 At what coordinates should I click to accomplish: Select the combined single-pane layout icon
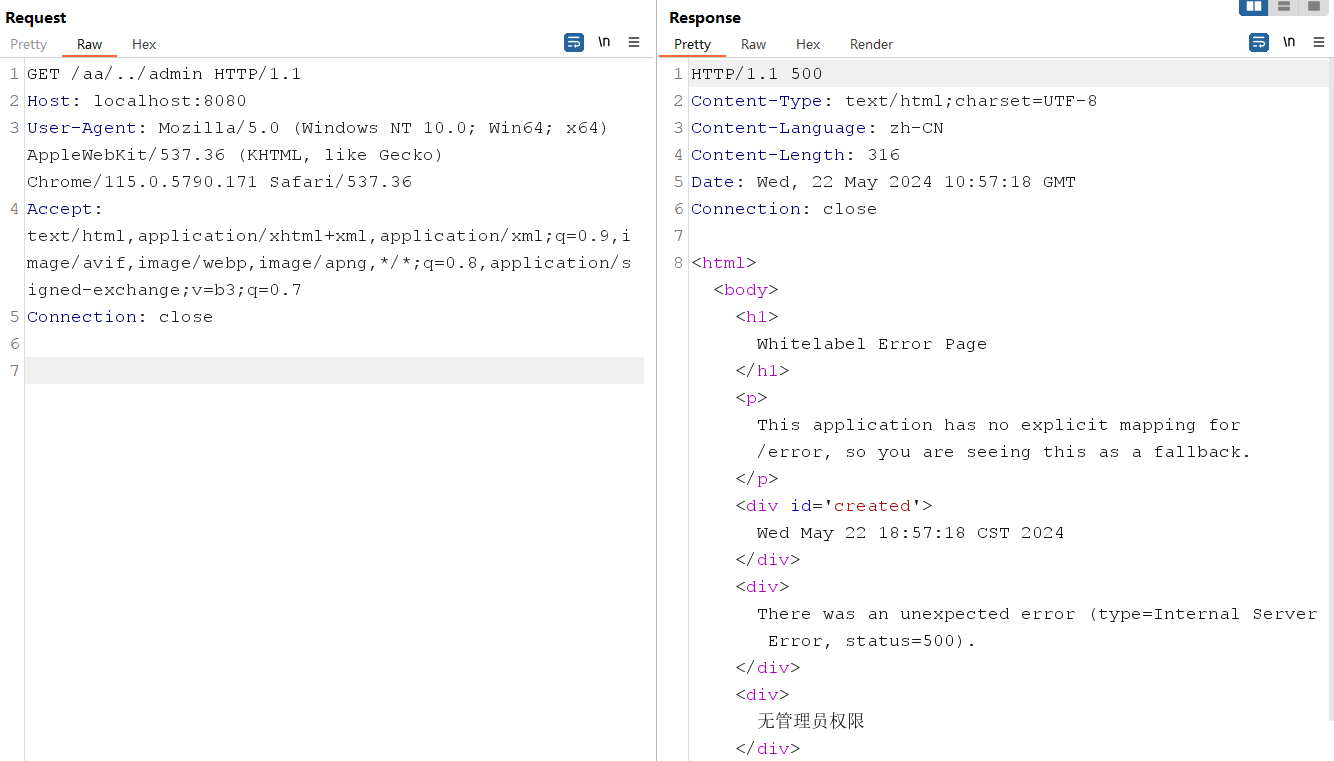click(x=1314, y=7)
